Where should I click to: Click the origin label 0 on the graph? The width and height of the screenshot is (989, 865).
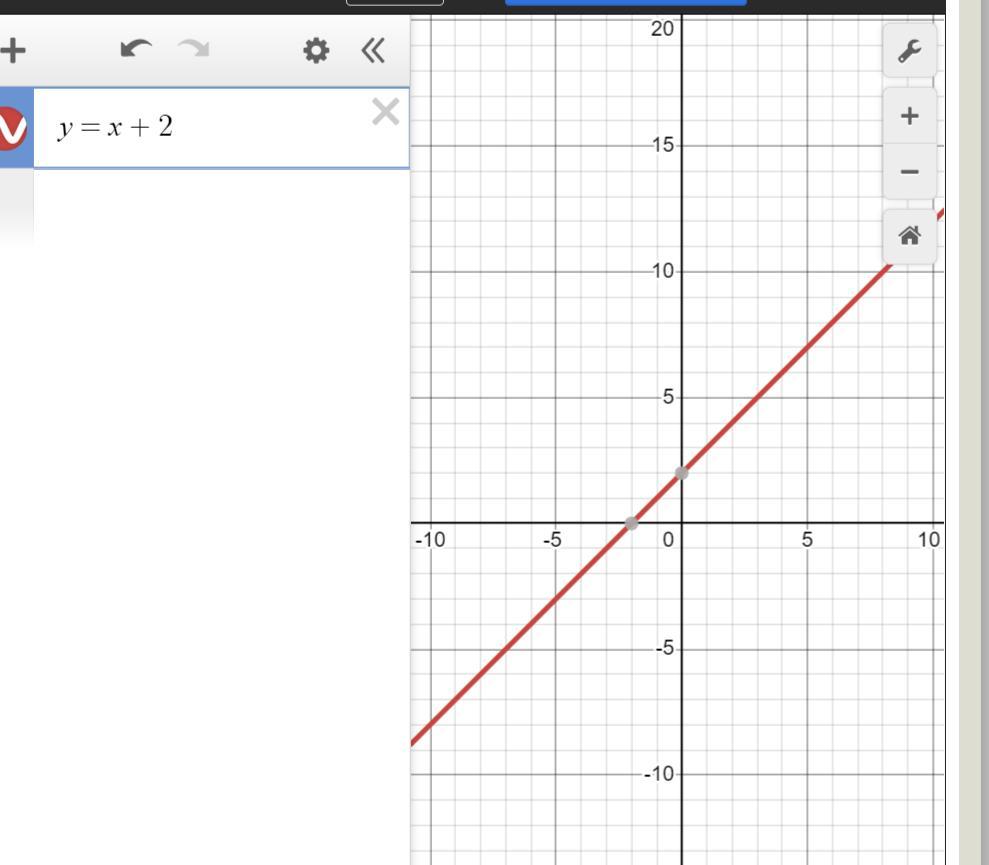point(668,540)
